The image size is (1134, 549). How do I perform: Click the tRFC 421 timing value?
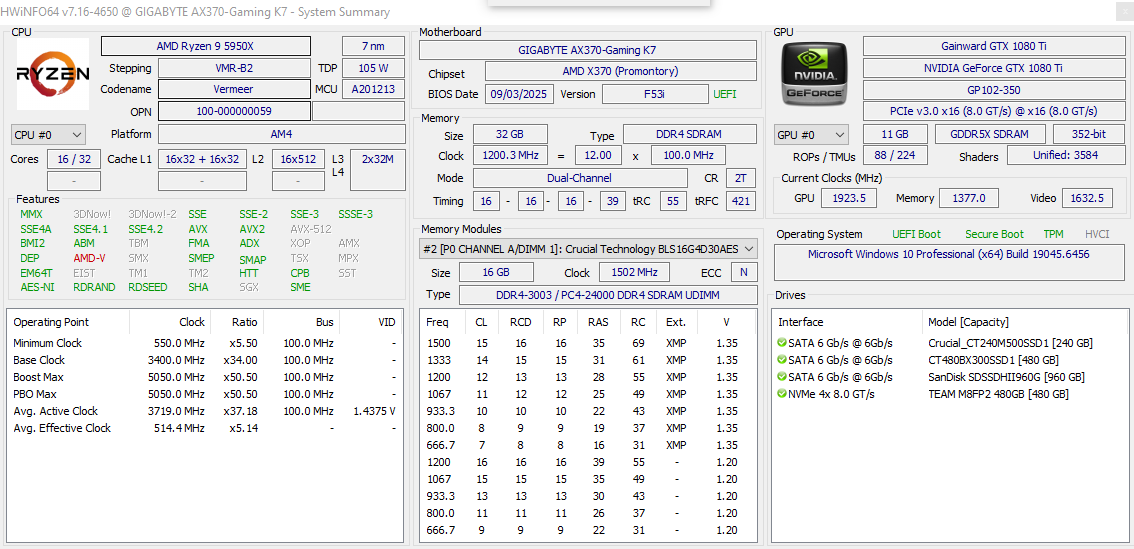(741, 201)
